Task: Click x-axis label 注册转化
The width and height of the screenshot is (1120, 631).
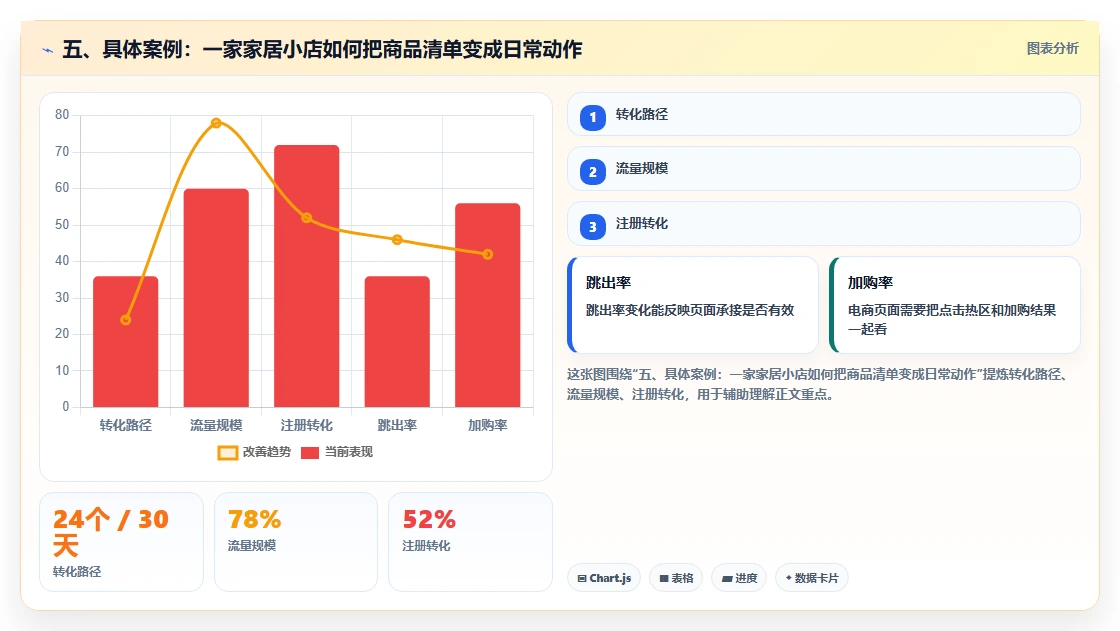Action: click(306, 425)
